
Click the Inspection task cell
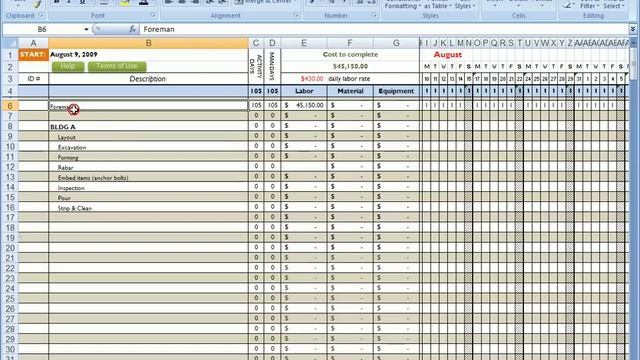tap(149, 188)
